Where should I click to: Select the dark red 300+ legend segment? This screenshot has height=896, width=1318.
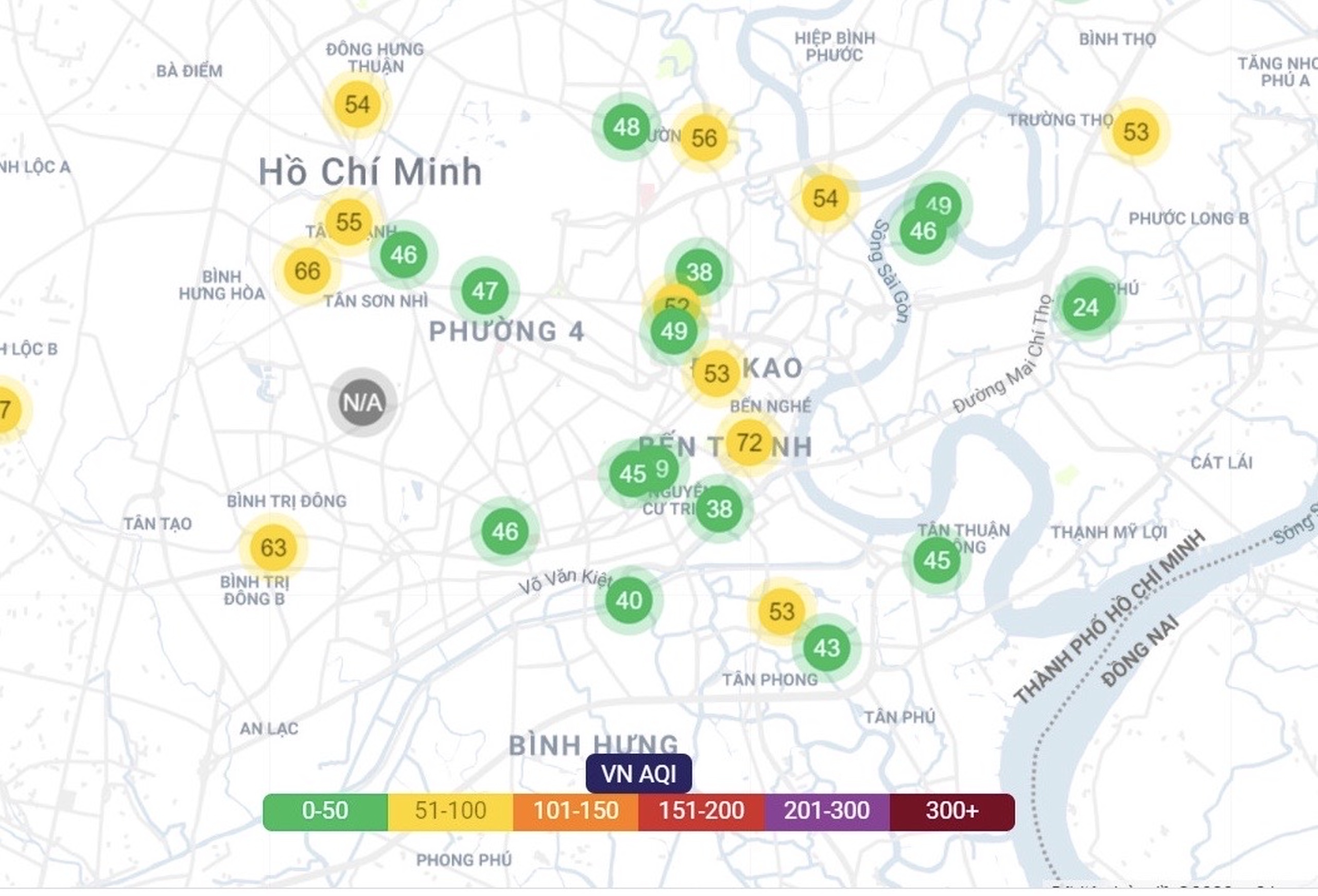click(952, 811)
